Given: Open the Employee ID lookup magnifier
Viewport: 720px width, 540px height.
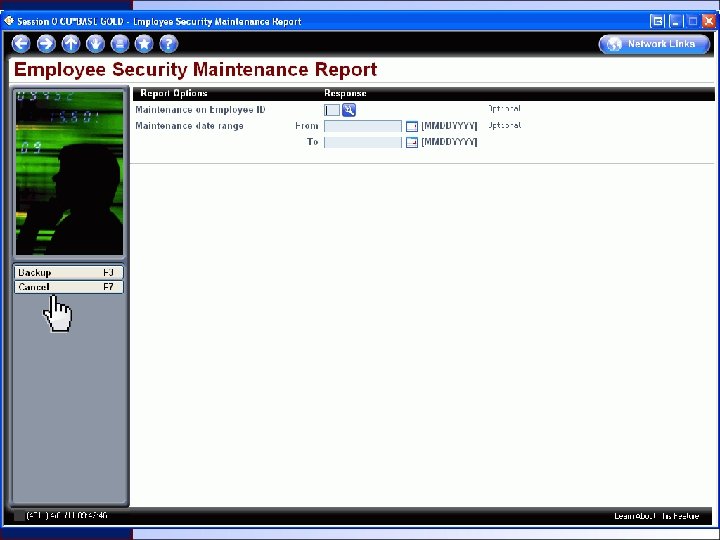Looking at the screenshot, I should (x=349, y=110).
